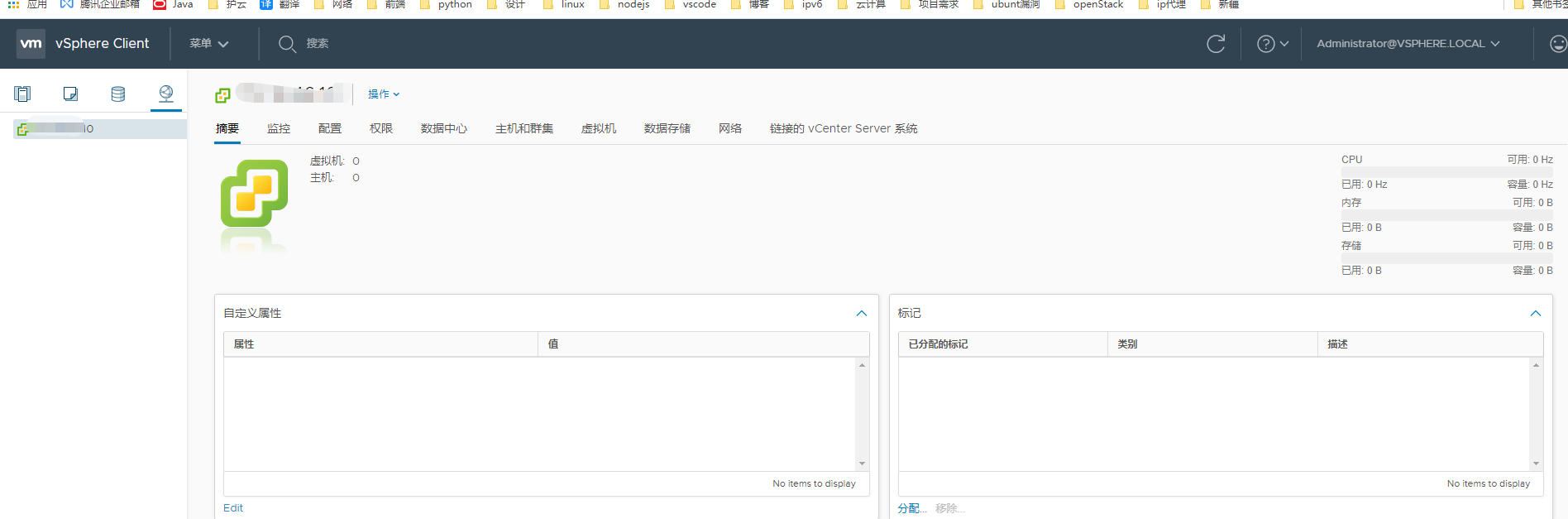Open the help question mark icon
Screen dimensions: 1568x519
1265,44
